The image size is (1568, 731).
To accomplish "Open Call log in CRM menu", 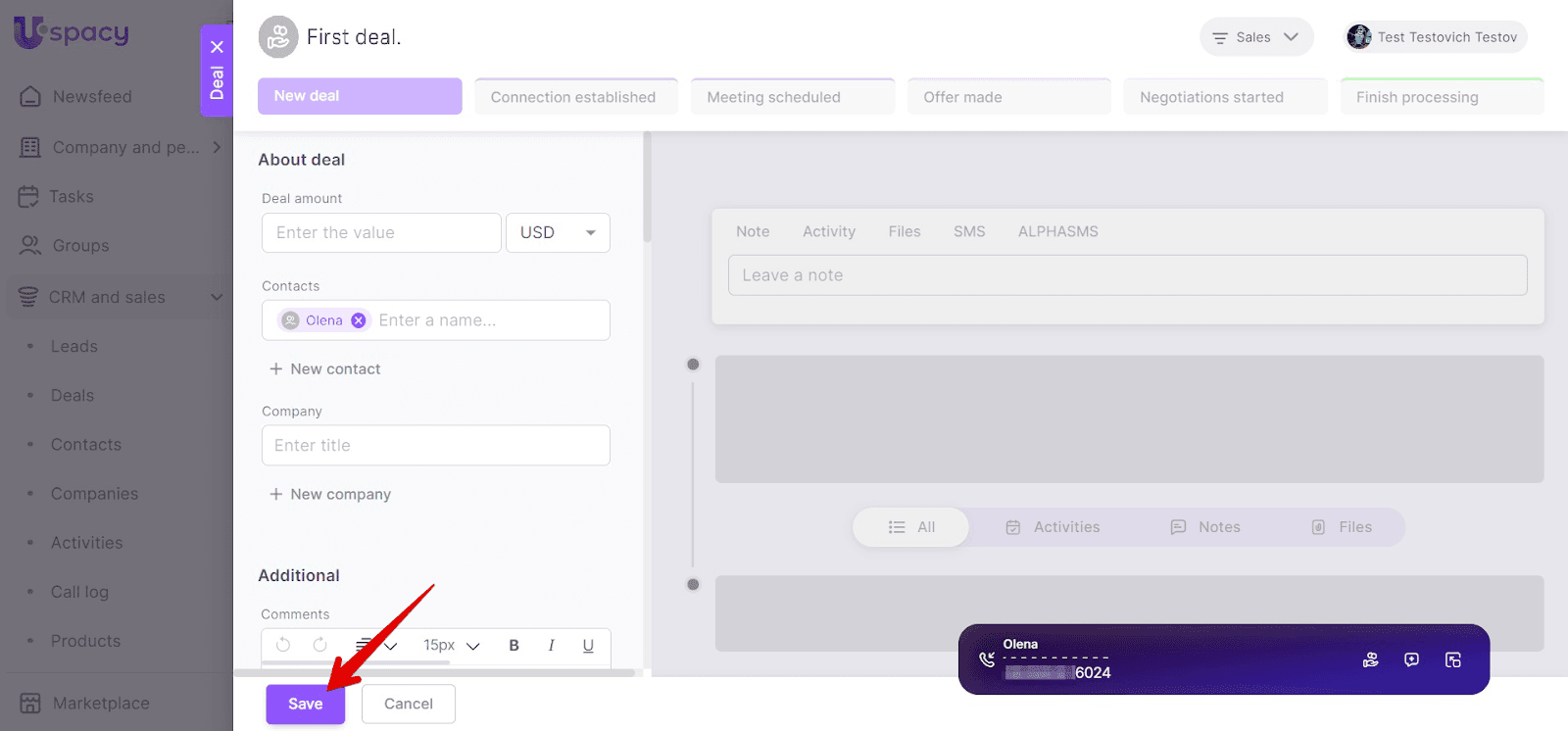I will coord(79,591).
